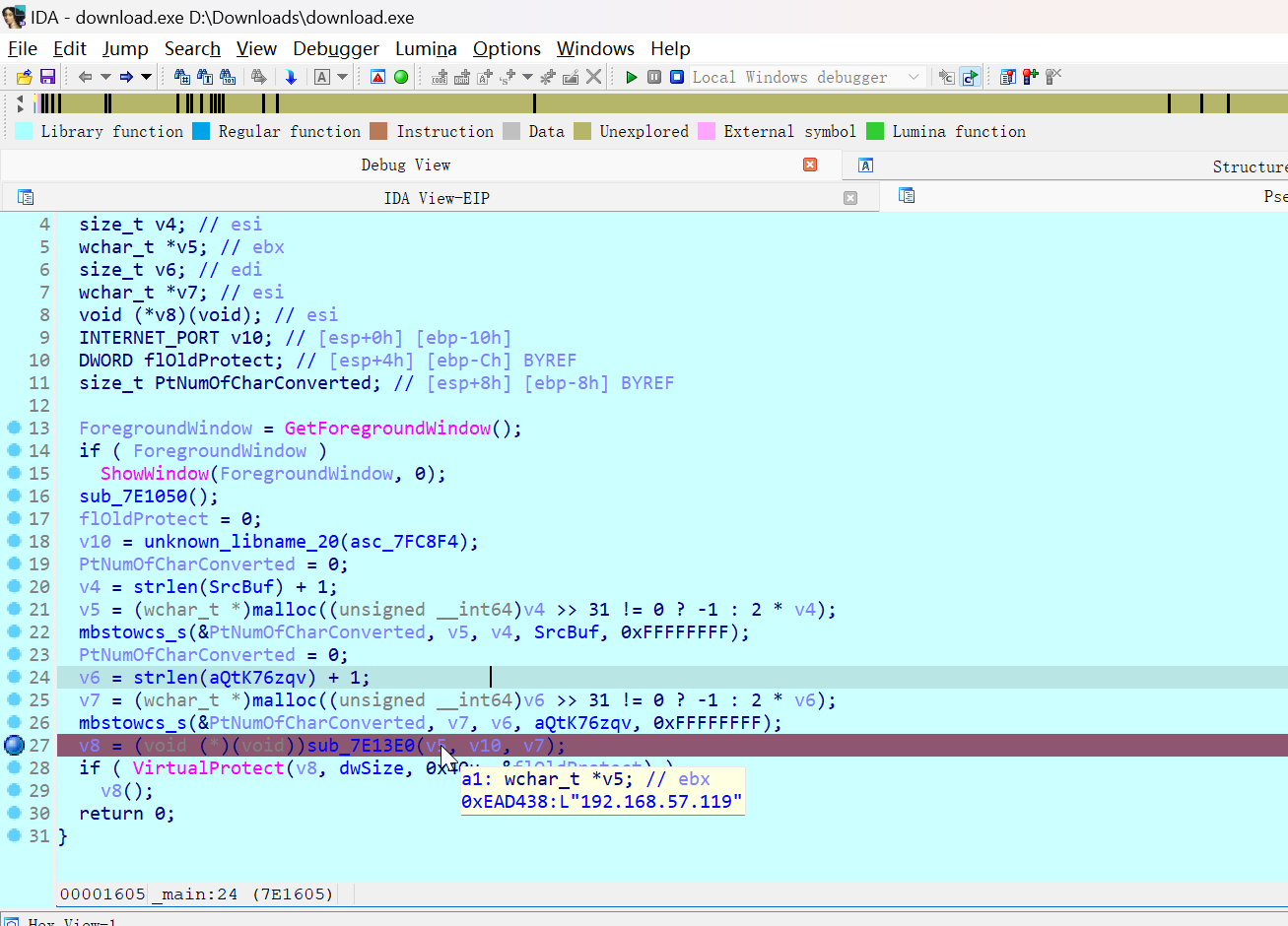Click the step-into-pseudocode C icon left of the highlighted one
This screenshot has height=926, width=1288.
click(947, 77)
